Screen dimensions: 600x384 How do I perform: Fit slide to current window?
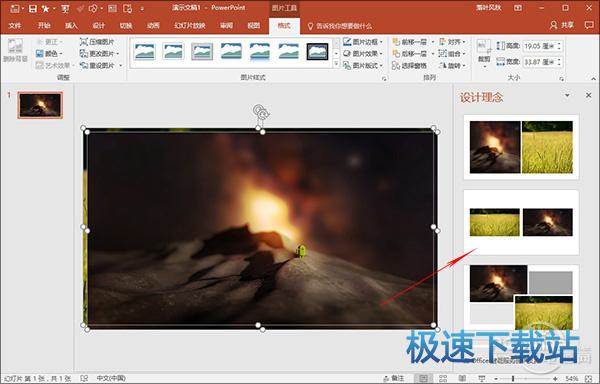tap(589, 378)
